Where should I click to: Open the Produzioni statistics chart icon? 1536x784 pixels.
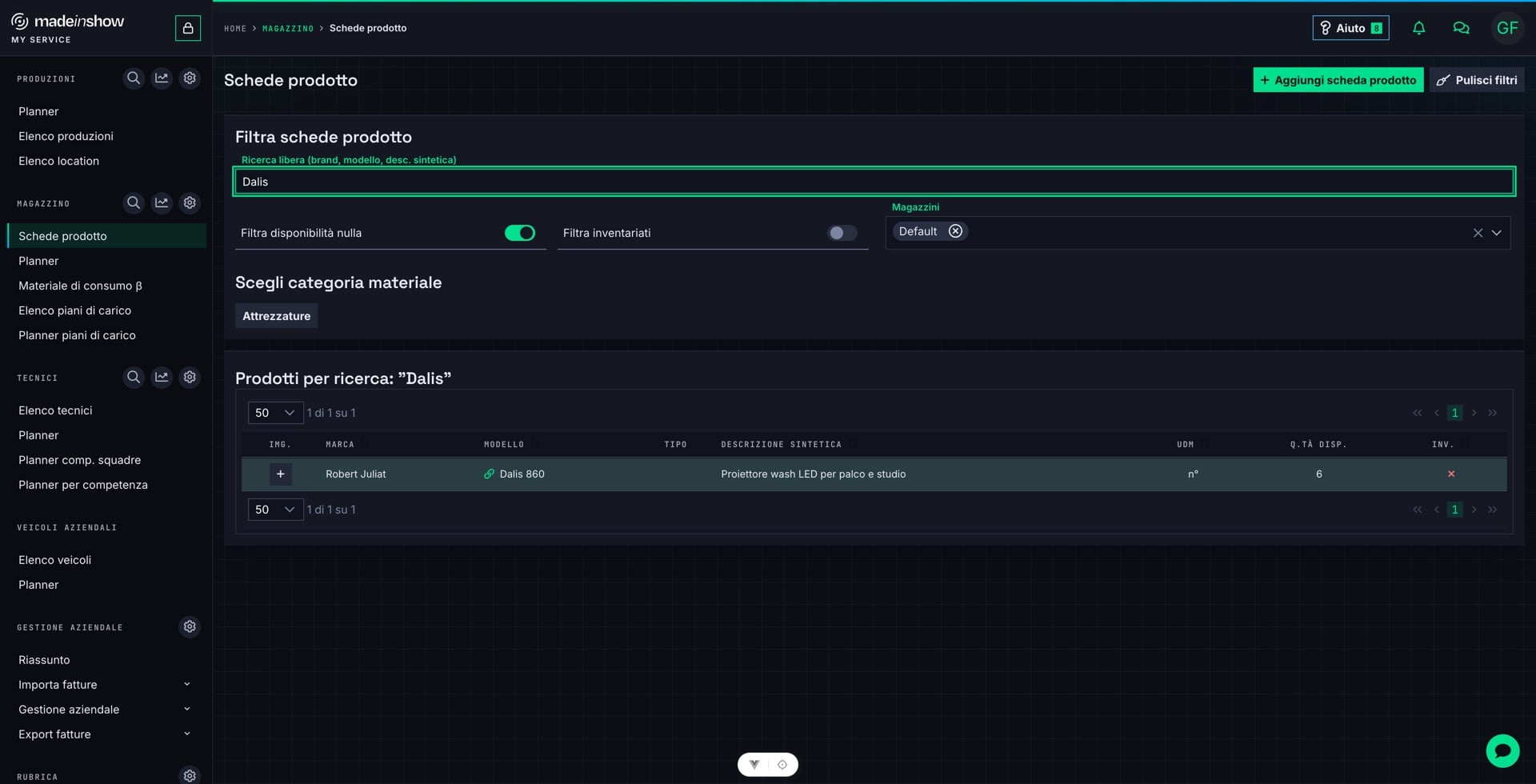[x=162, y=78]
